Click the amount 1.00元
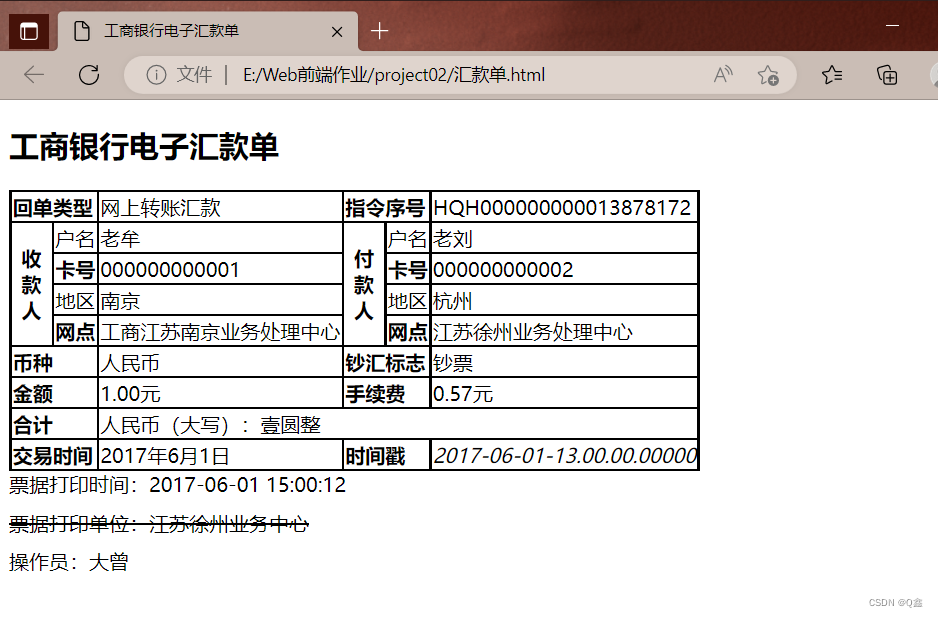The height and width of the screenshot is (617, 938). [x=130, y=394]
